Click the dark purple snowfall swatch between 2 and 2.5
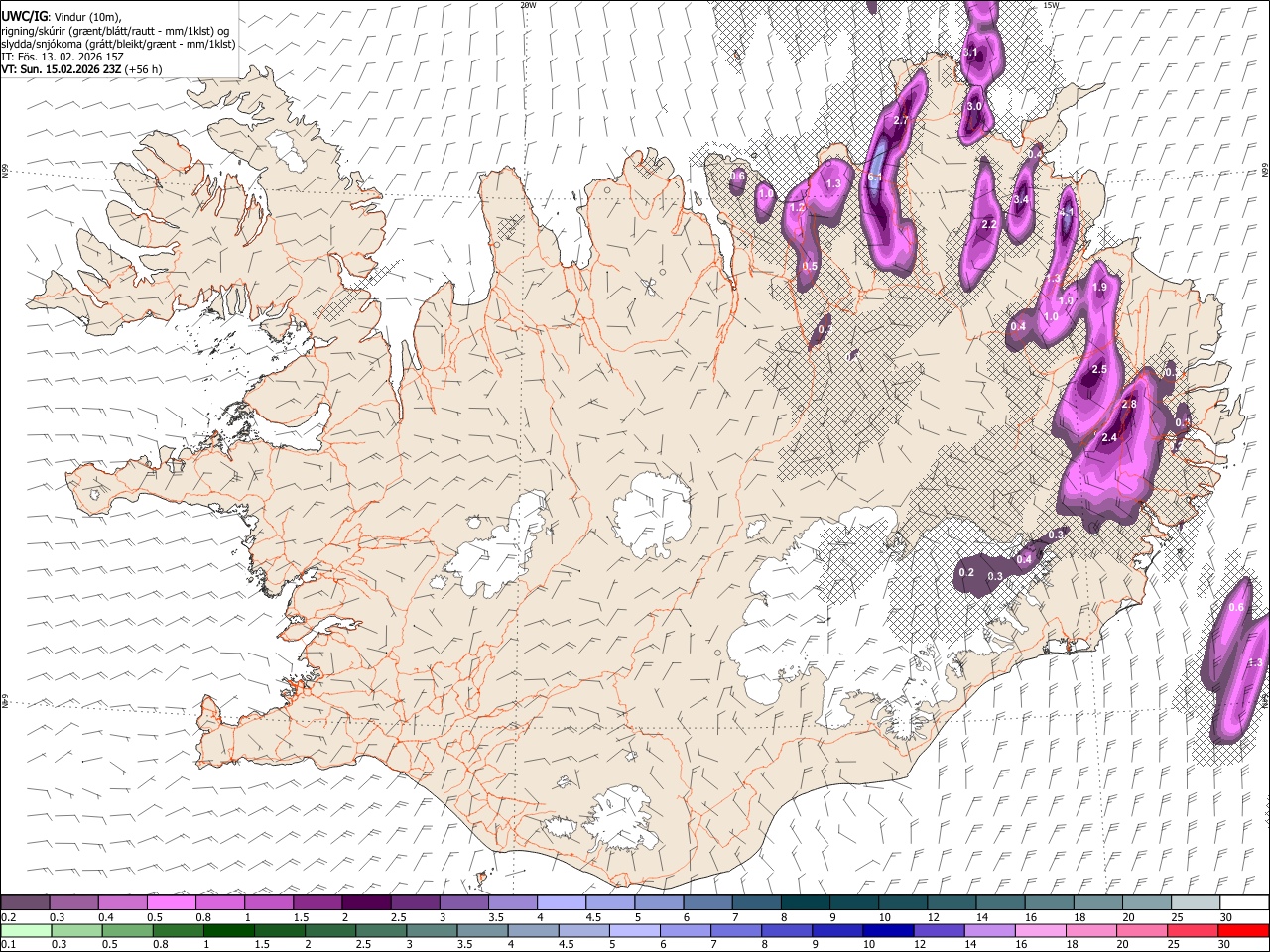Viewport: 1270px width, 952px height. [366, 903]
